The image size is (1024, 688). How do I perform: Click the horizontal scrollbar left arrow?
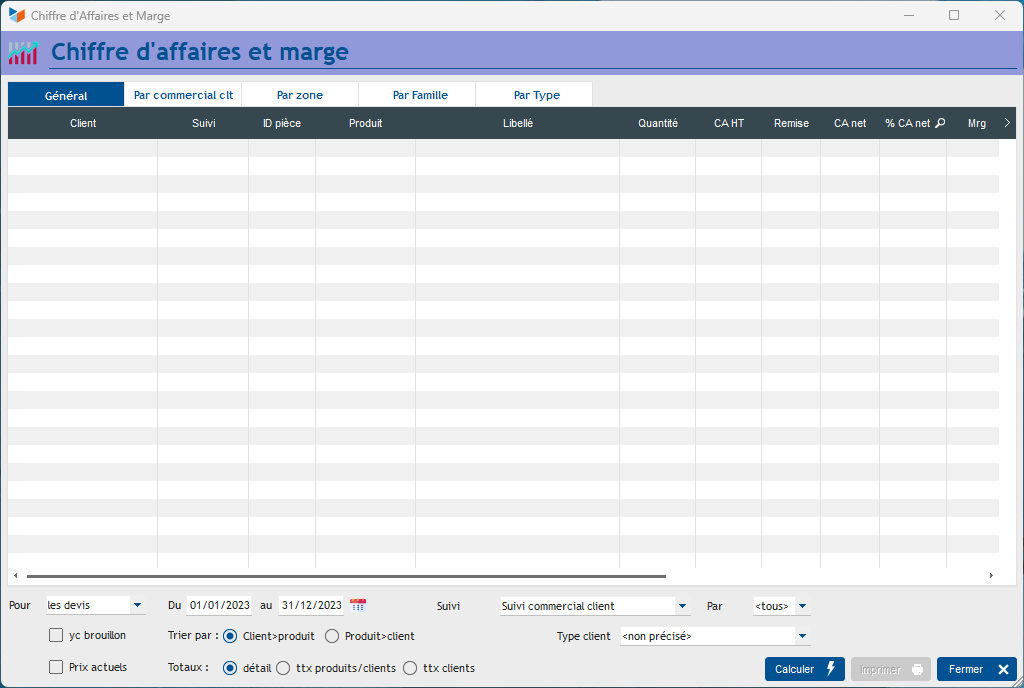click(x=15, y=576)
